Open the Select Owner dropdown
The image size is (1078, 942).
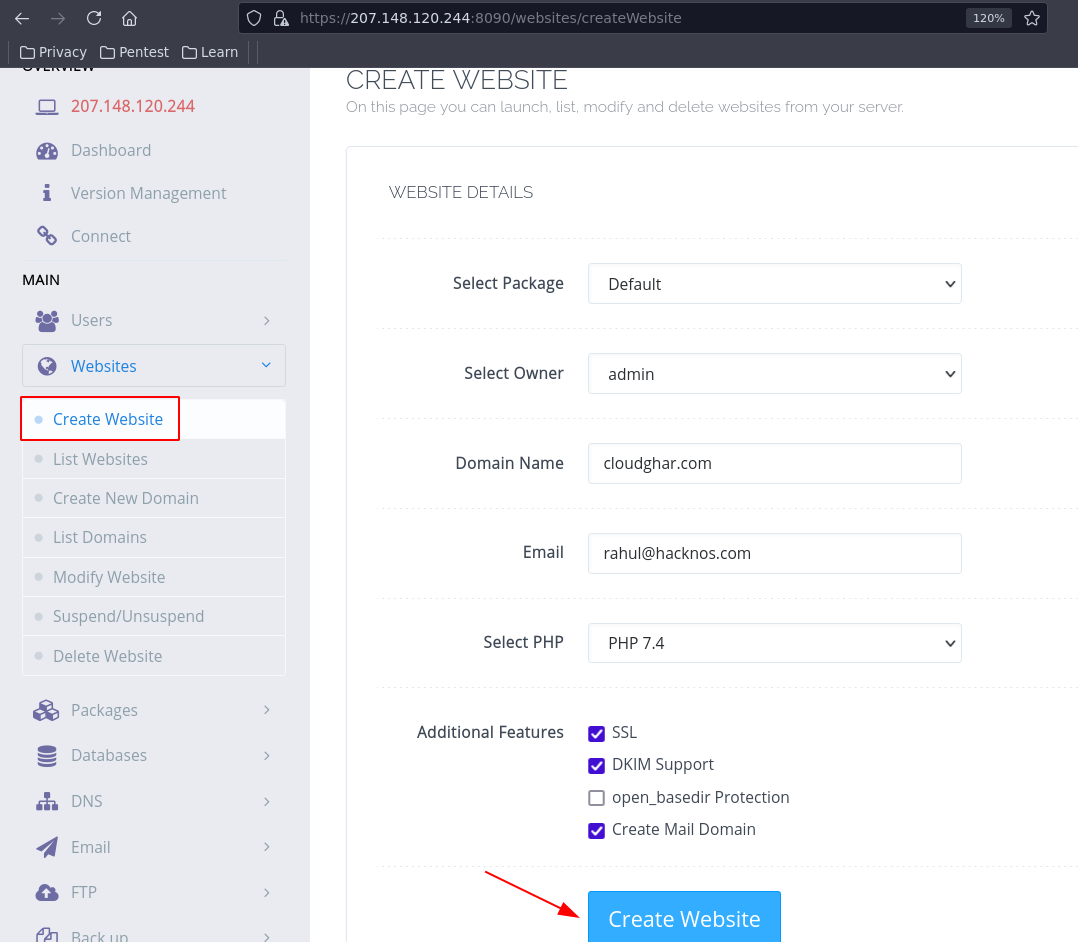pyautogui.click(x=774, y=373)
